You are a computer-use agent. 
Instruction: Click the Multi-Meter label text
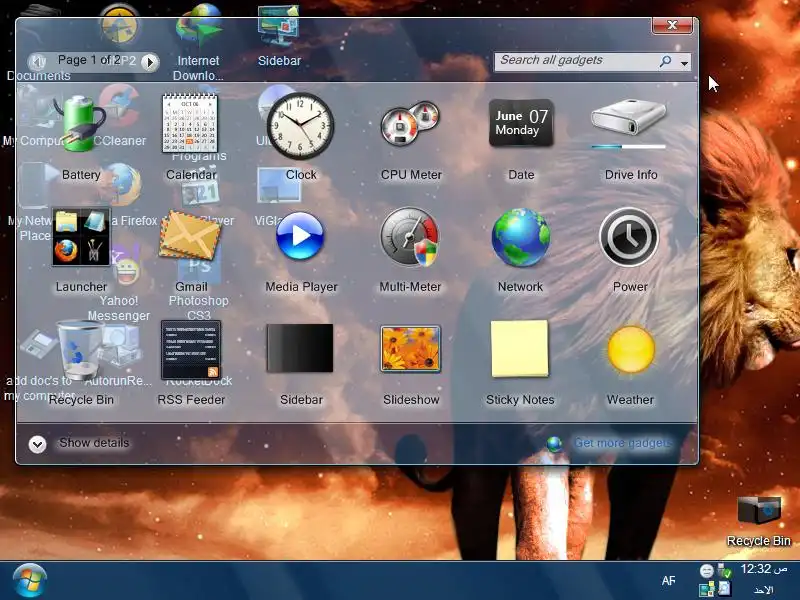(410, 287)
